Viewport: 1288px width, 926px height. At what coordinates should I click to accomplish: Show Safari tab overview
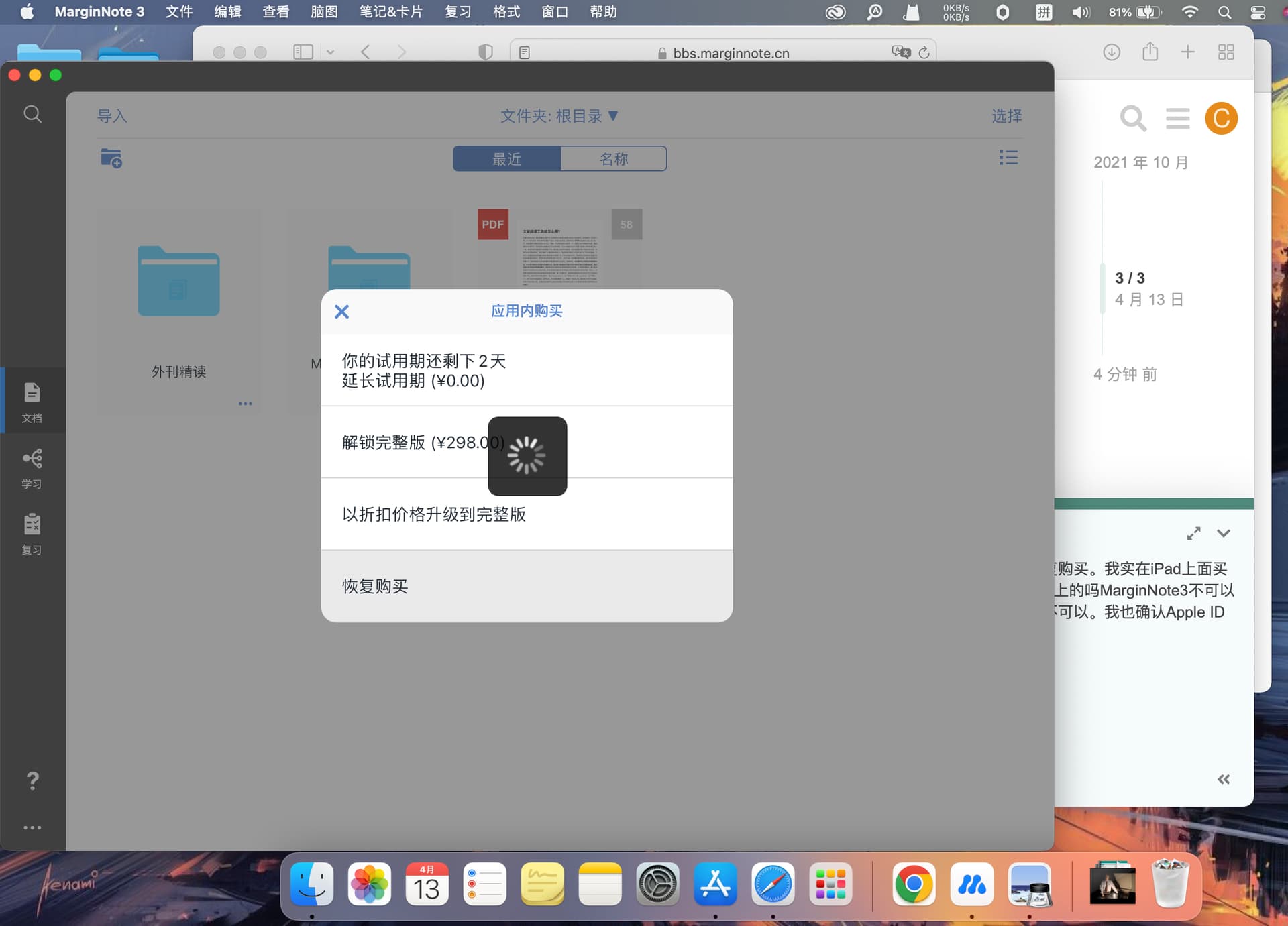click(1226, 52)
